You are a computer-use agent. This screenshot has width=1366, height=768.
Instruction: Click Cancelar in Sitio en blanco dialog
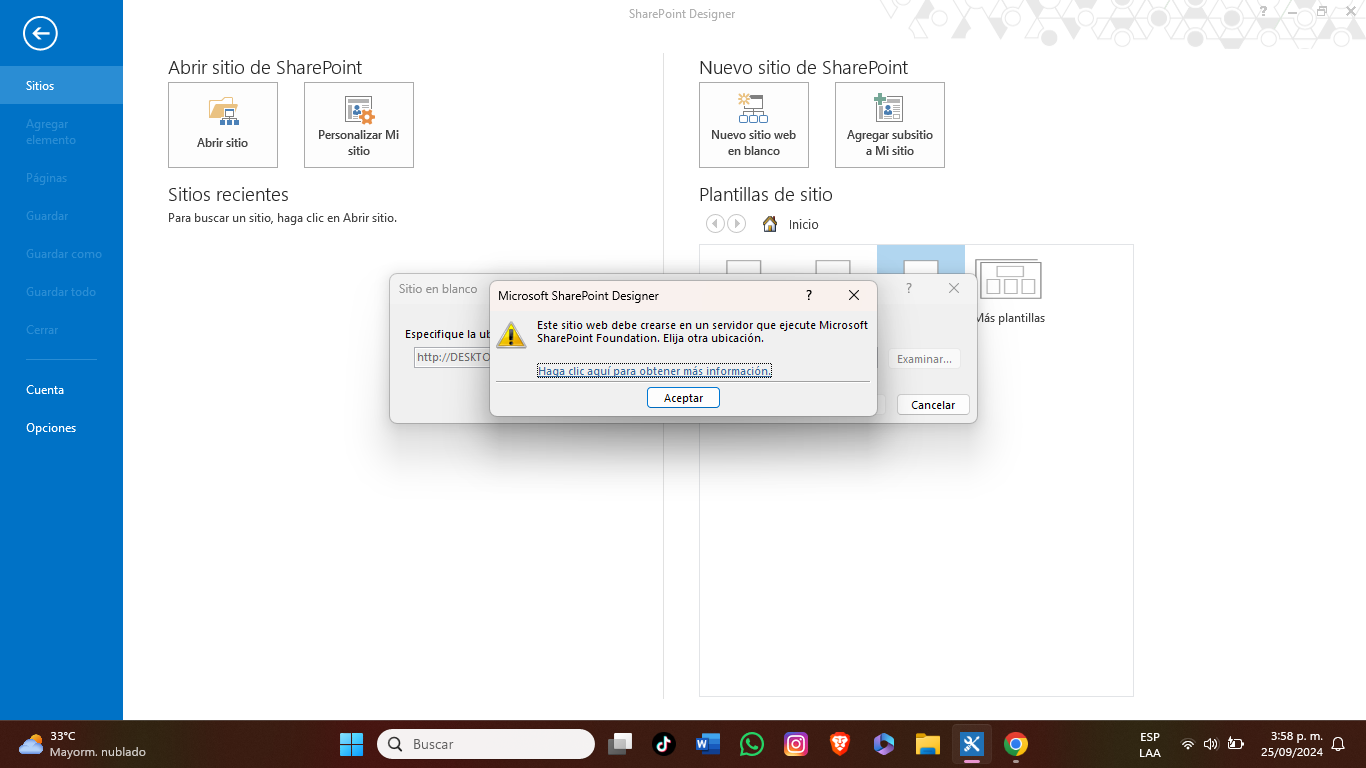point(933,405)
